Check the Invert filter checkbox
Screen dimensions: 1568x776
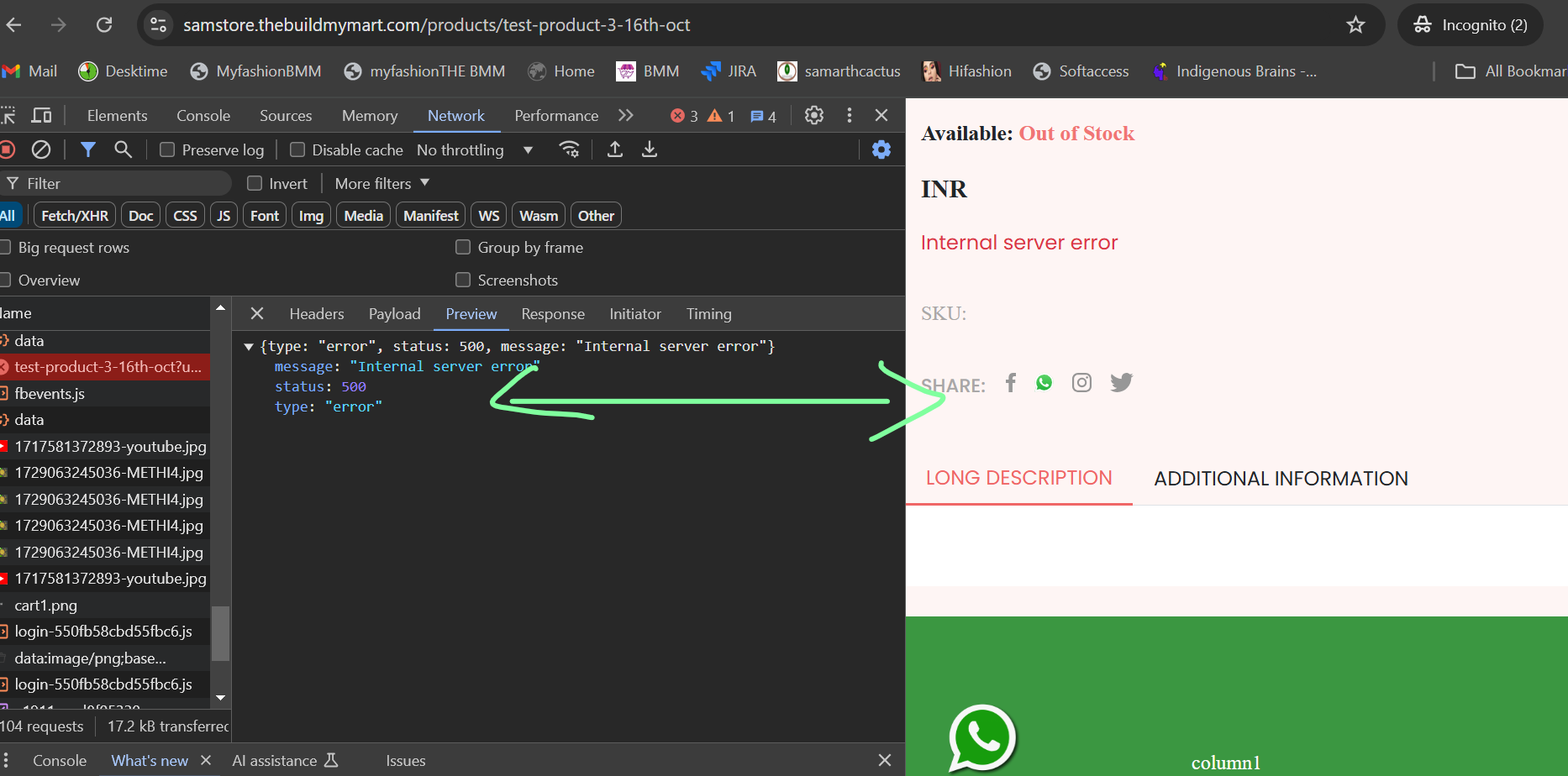click(255, 183)
